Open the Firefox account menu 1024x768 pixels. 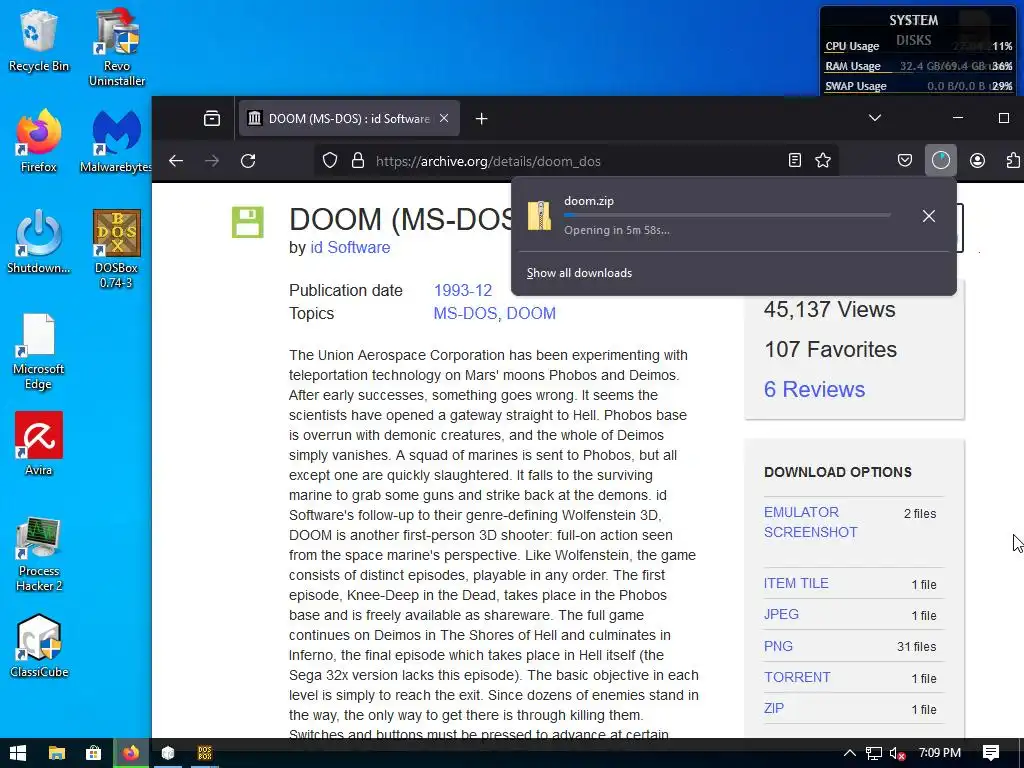(x=977, y=161)
